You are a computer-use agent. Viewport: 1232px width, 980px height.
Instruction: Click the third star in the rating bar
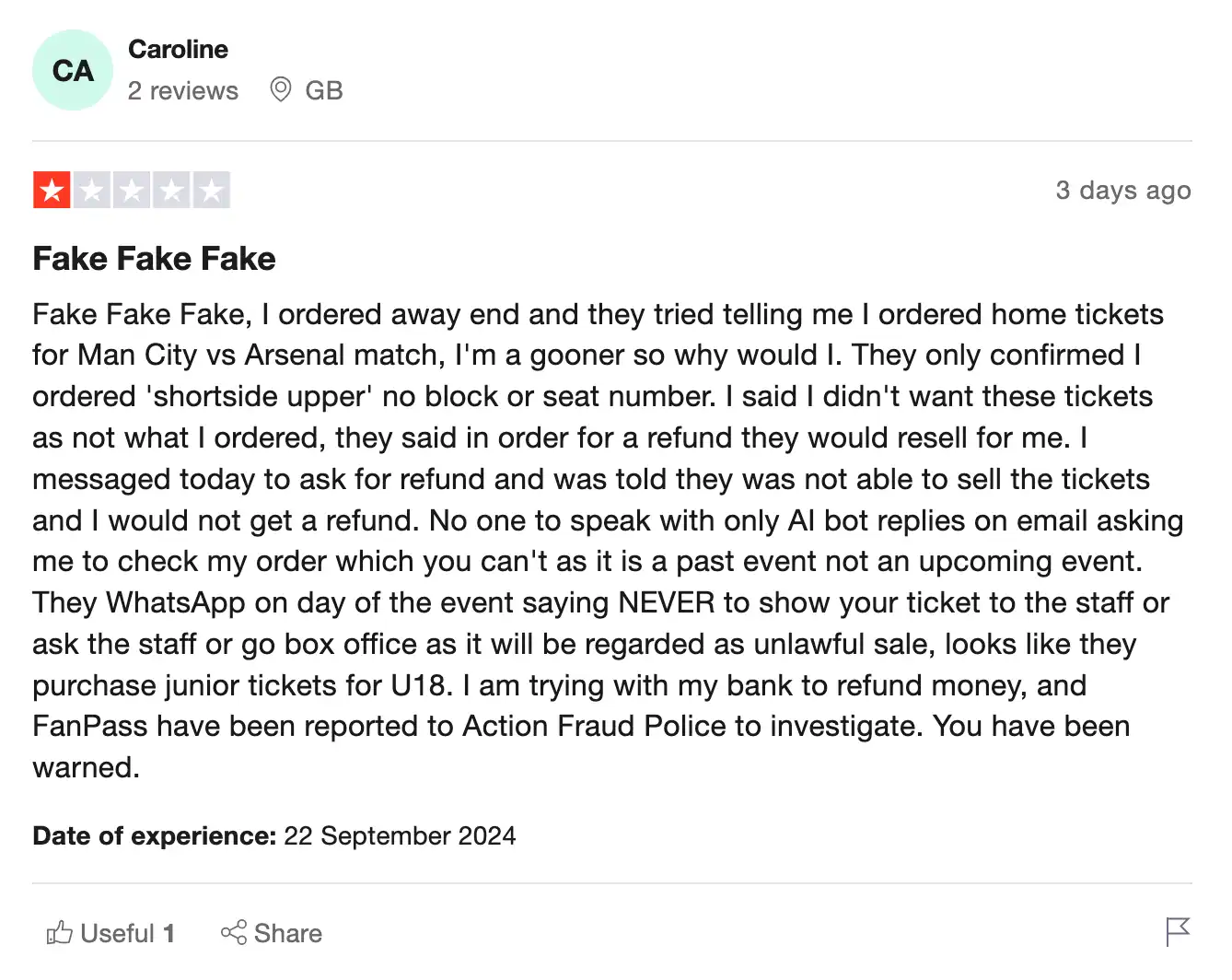coord(132,190)
